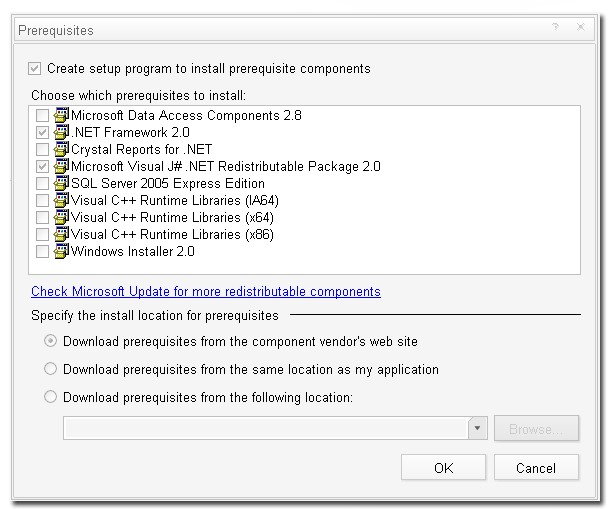Select download from the following location option
The height and width of the screenshot is (509, 609).
click(50, 397)
